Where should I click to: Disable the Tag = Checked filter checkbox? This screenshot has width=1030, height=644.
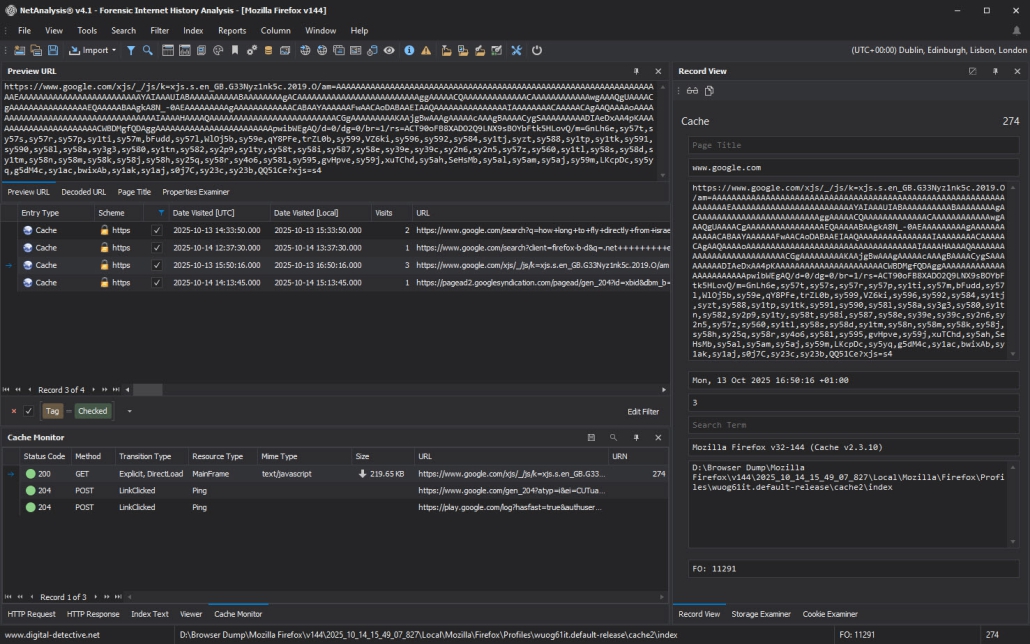coord(29,411)
